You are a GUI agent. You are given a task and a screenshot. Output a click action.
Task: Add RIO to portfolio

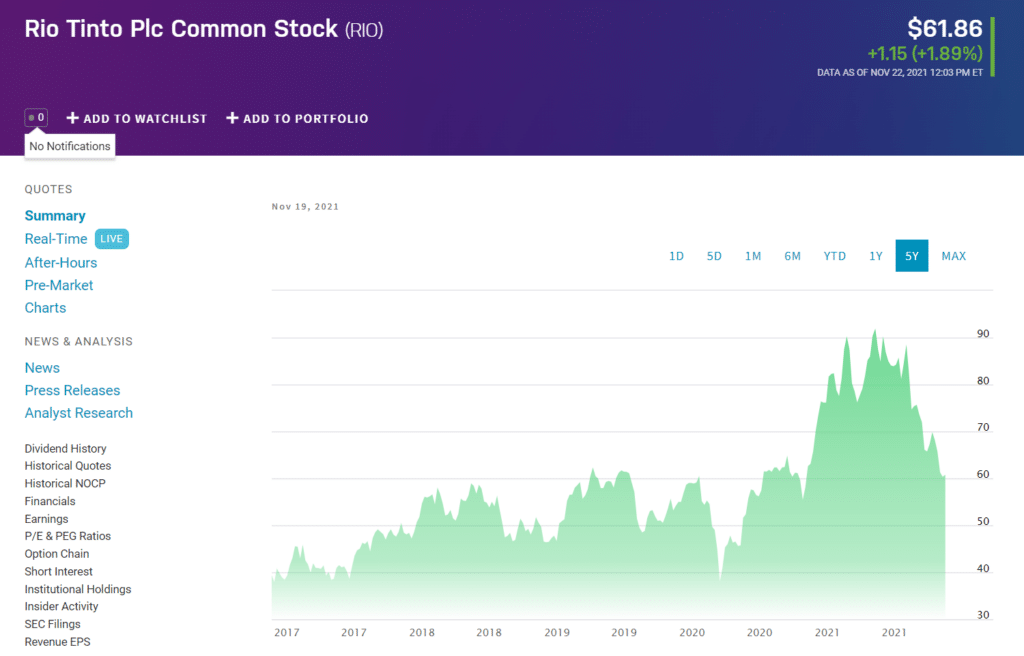[297, 118]
